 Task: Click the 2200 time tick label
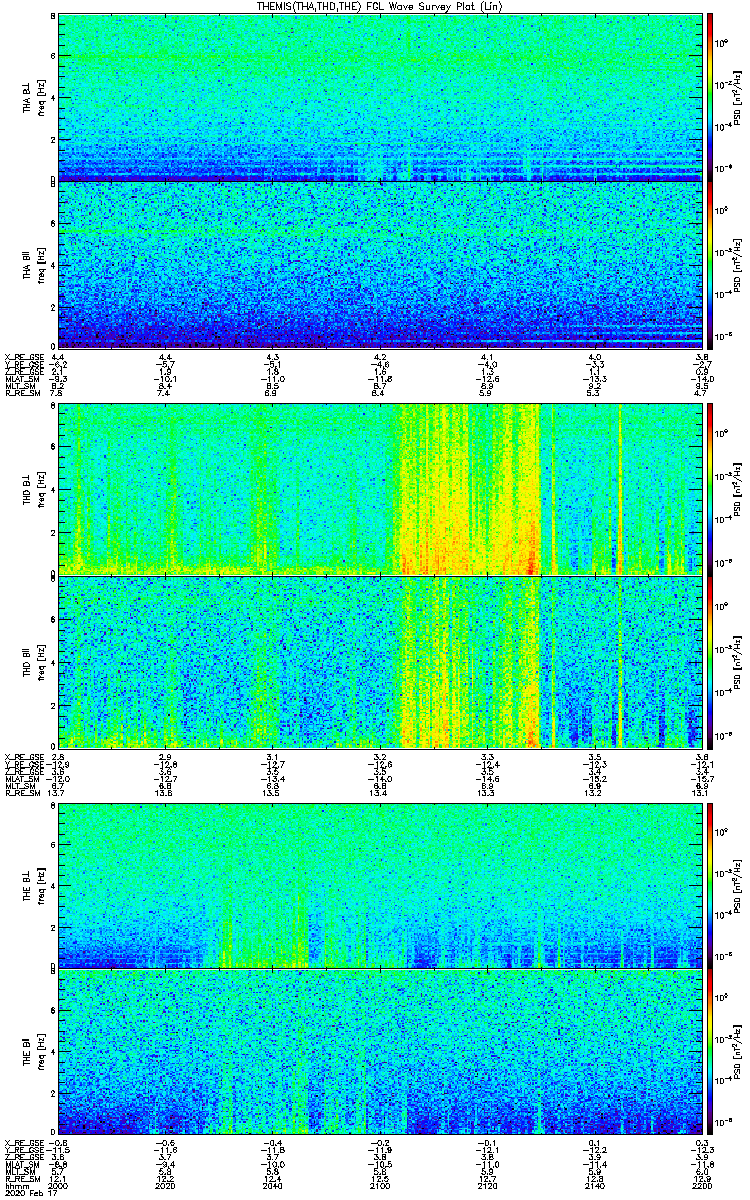point(702,1187)
